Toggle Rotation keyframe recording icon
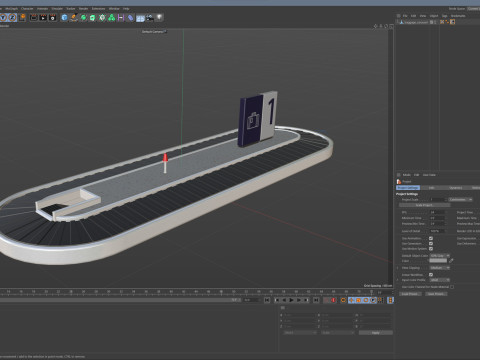The width and height of the screenshot is (480, 360). pyautogui.click(x=366, y=300)
